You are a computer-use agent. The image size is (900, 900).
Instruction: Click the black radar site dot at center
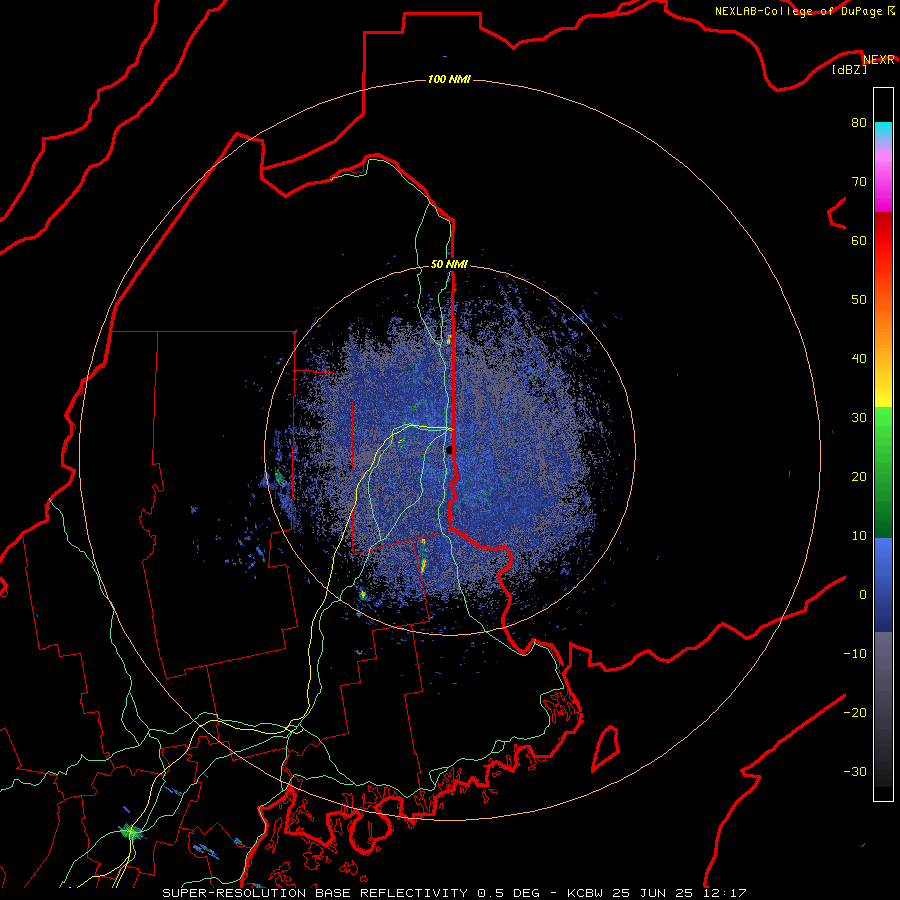(x=449, y=450)
